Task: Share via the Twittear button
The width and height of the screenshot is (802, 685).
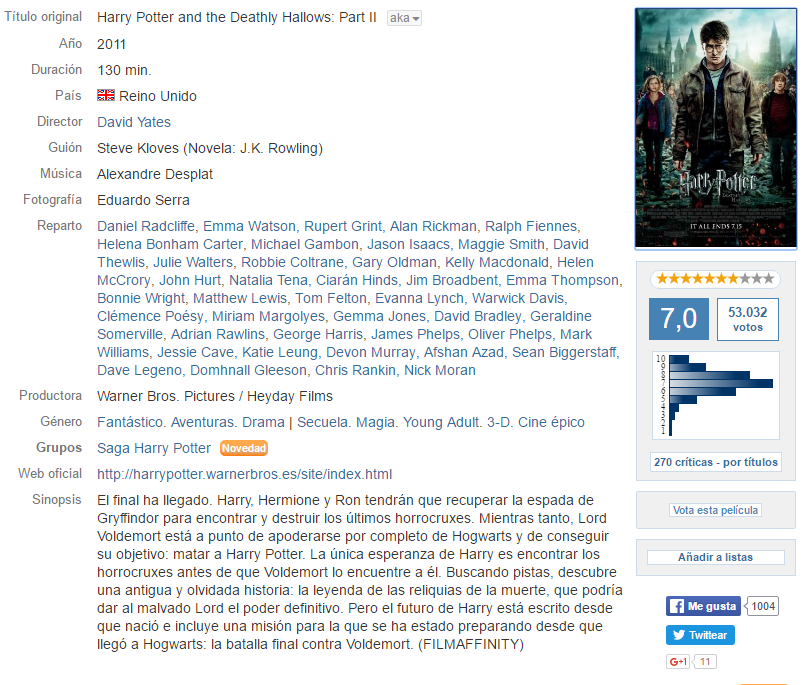Action: pos(700,635)
